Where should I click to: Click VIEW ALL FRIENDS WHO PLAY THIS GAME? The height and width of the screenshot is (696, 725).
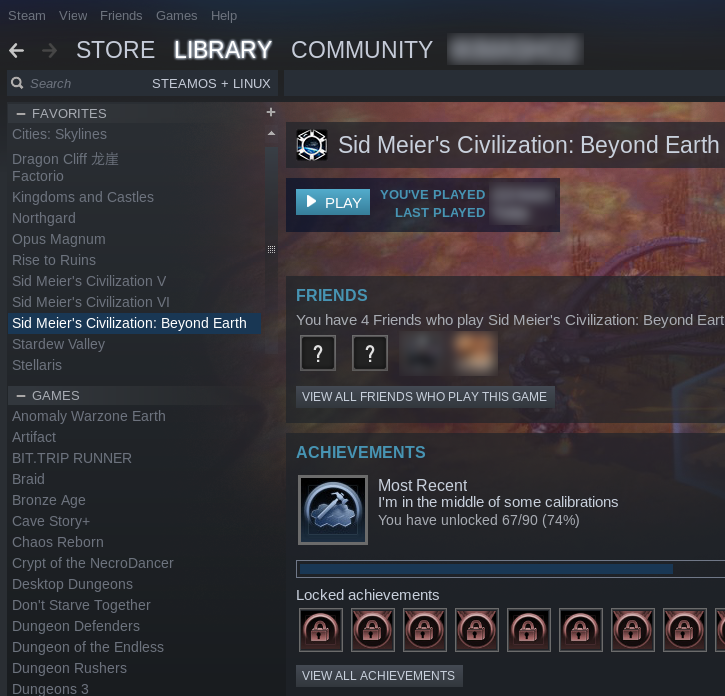[x=425, y=397]
